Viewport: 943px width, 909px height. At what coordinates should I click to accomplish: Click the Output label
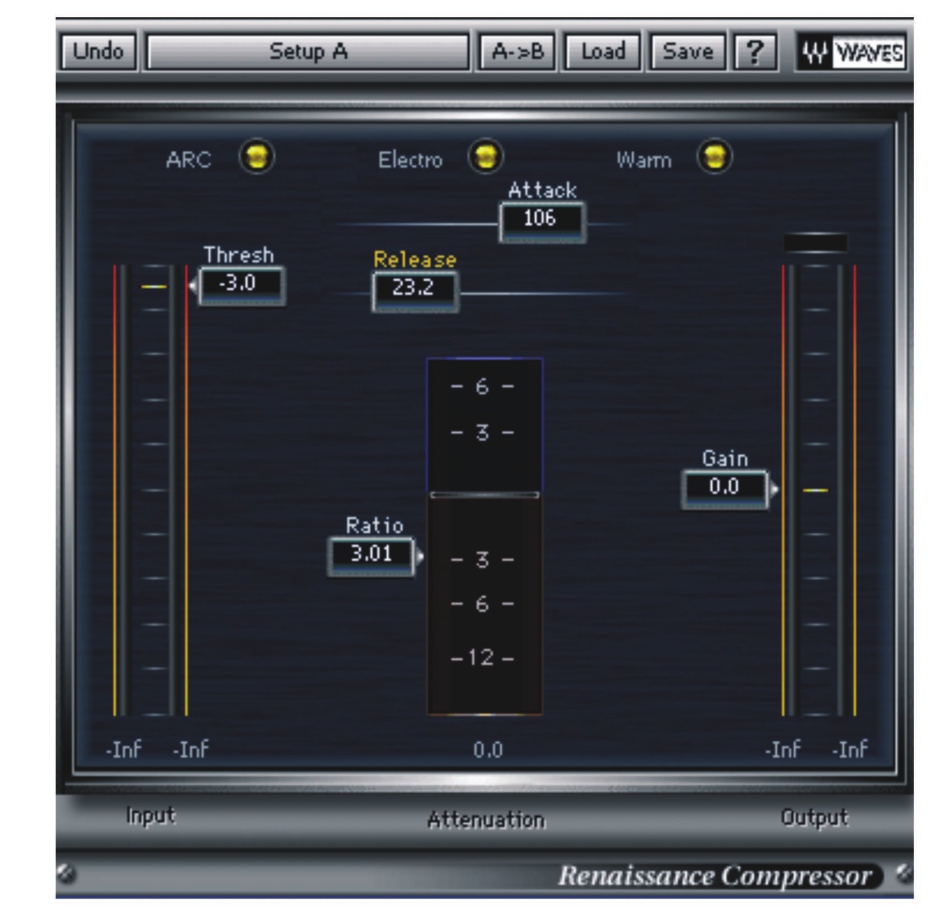814,817
